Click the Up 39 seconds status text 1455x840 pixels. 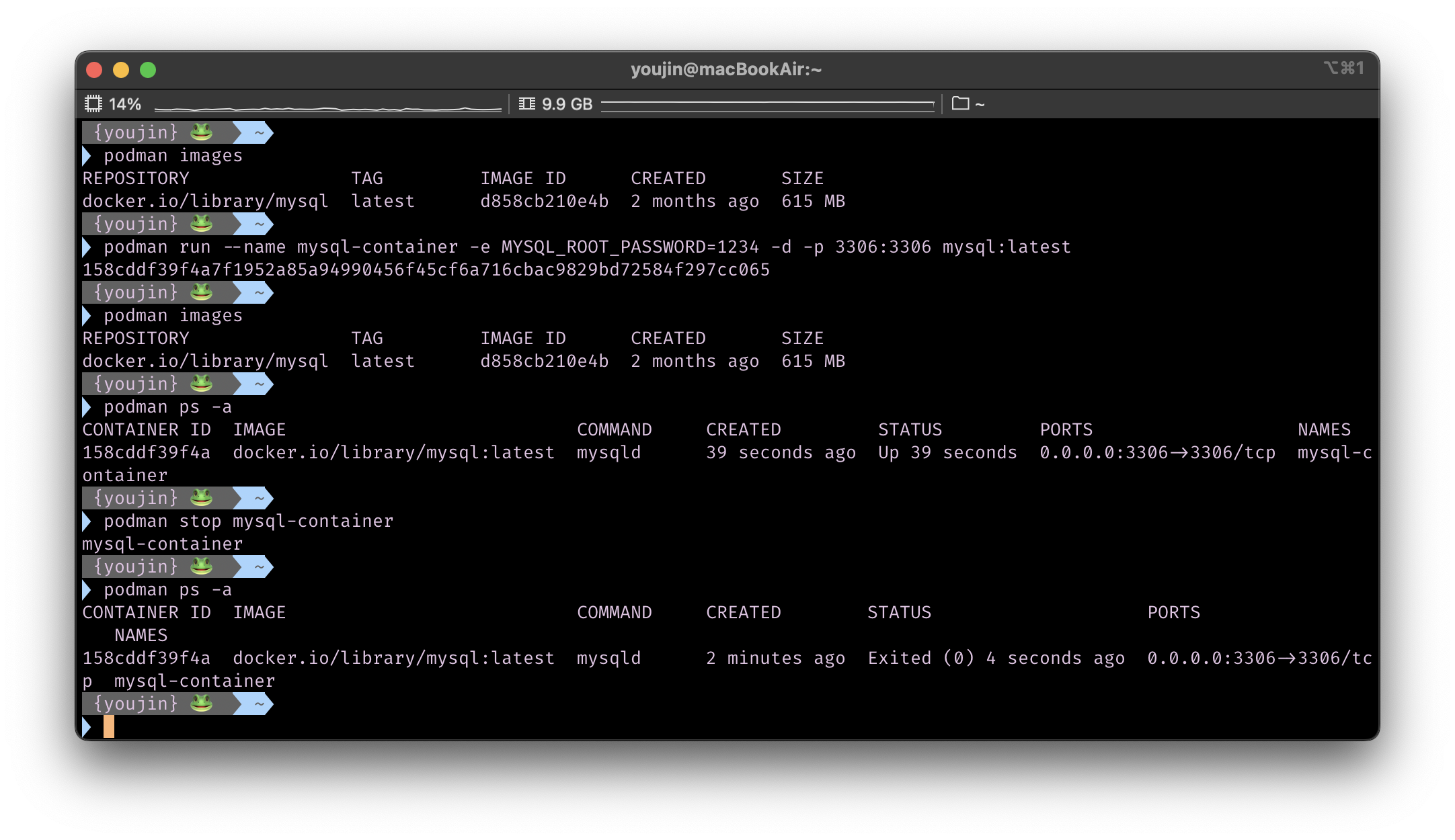tap(947, 452)
